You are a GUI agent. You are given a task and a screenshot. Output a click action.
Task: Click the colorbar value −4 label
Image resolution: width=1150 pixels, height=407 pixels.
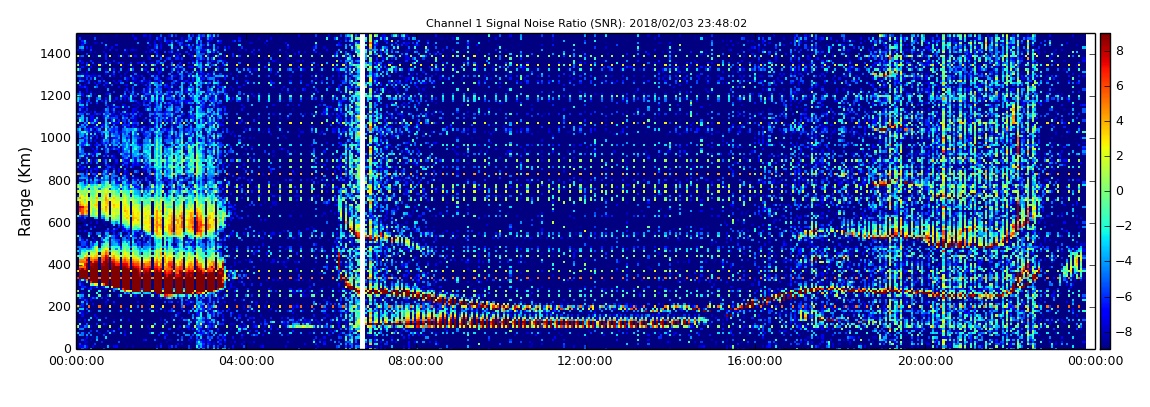point(1123,261)
